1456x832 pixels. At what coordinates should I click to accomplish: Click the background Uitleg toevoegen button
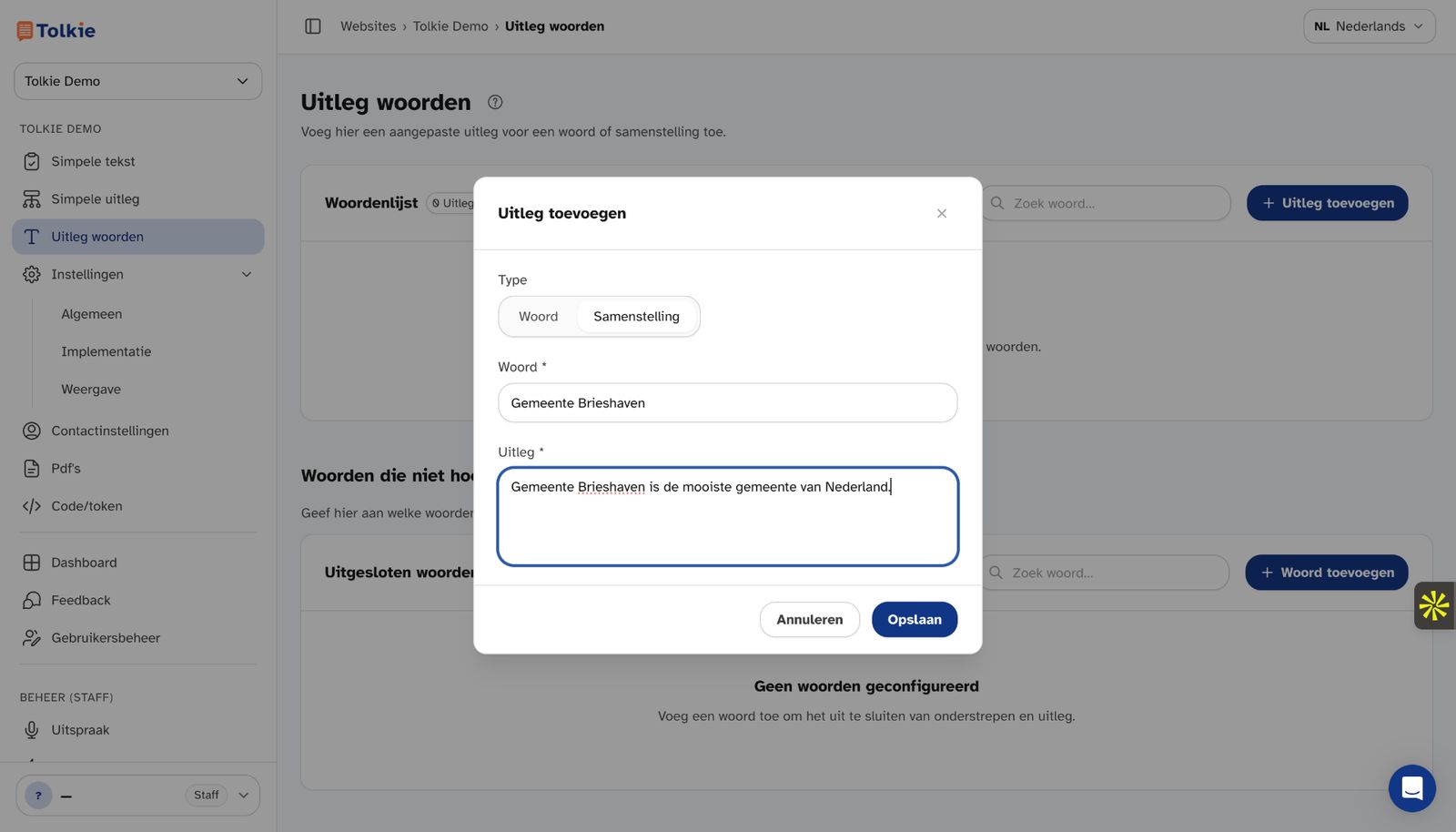[x=1328, y=203]
